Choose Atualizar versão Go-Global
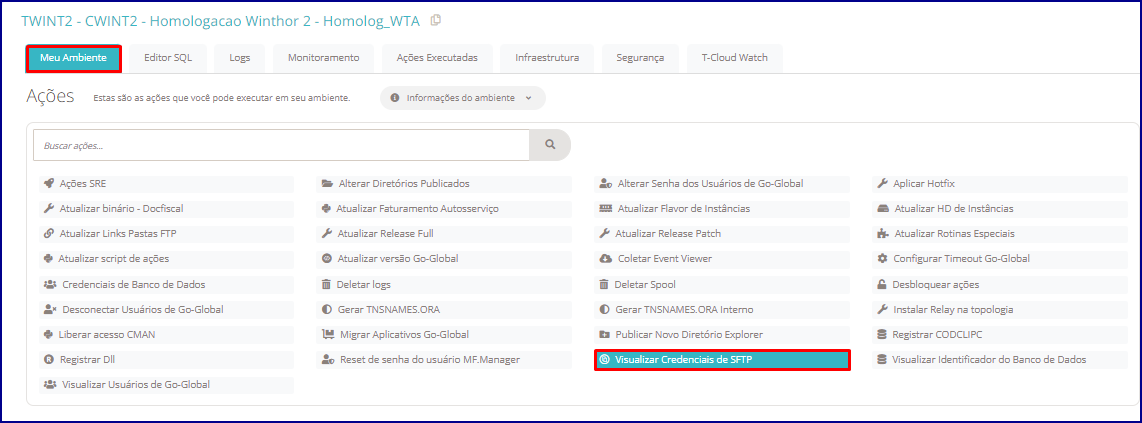Viewport: 1142px width, 423px height. [444, 258]
